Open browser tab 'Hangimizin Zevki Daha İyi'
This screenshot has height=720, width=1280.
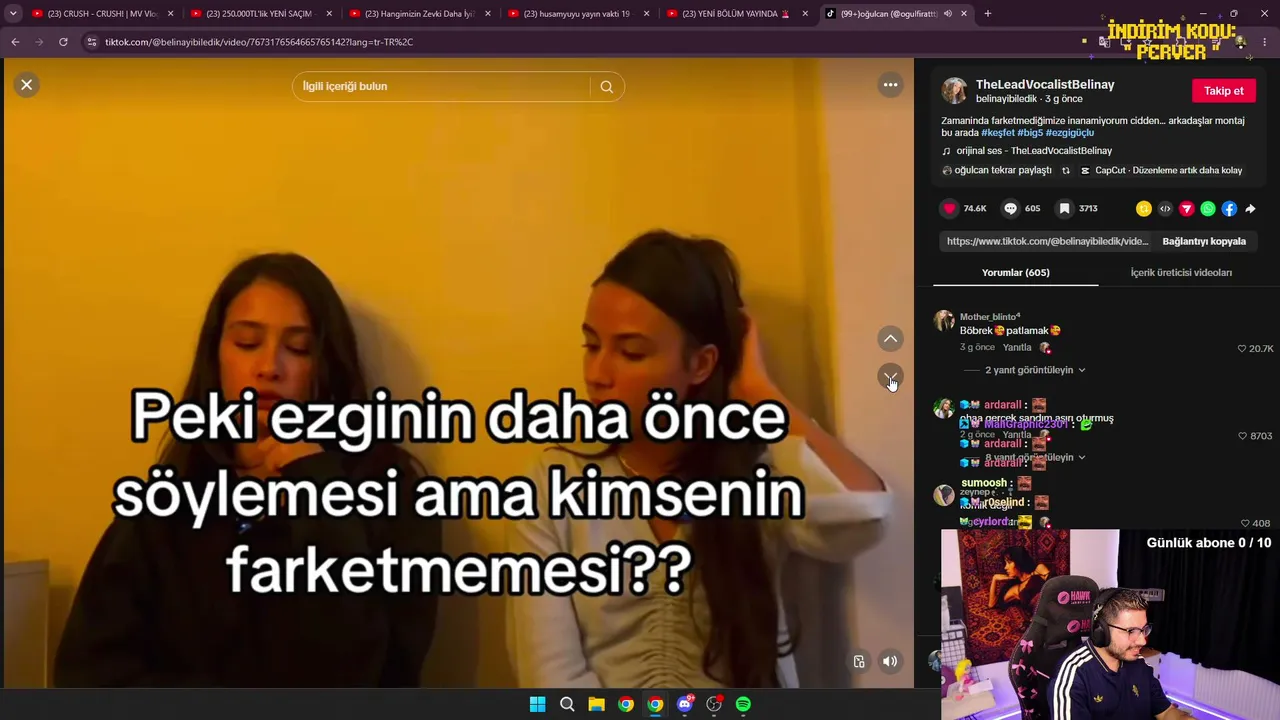[420, 14]
